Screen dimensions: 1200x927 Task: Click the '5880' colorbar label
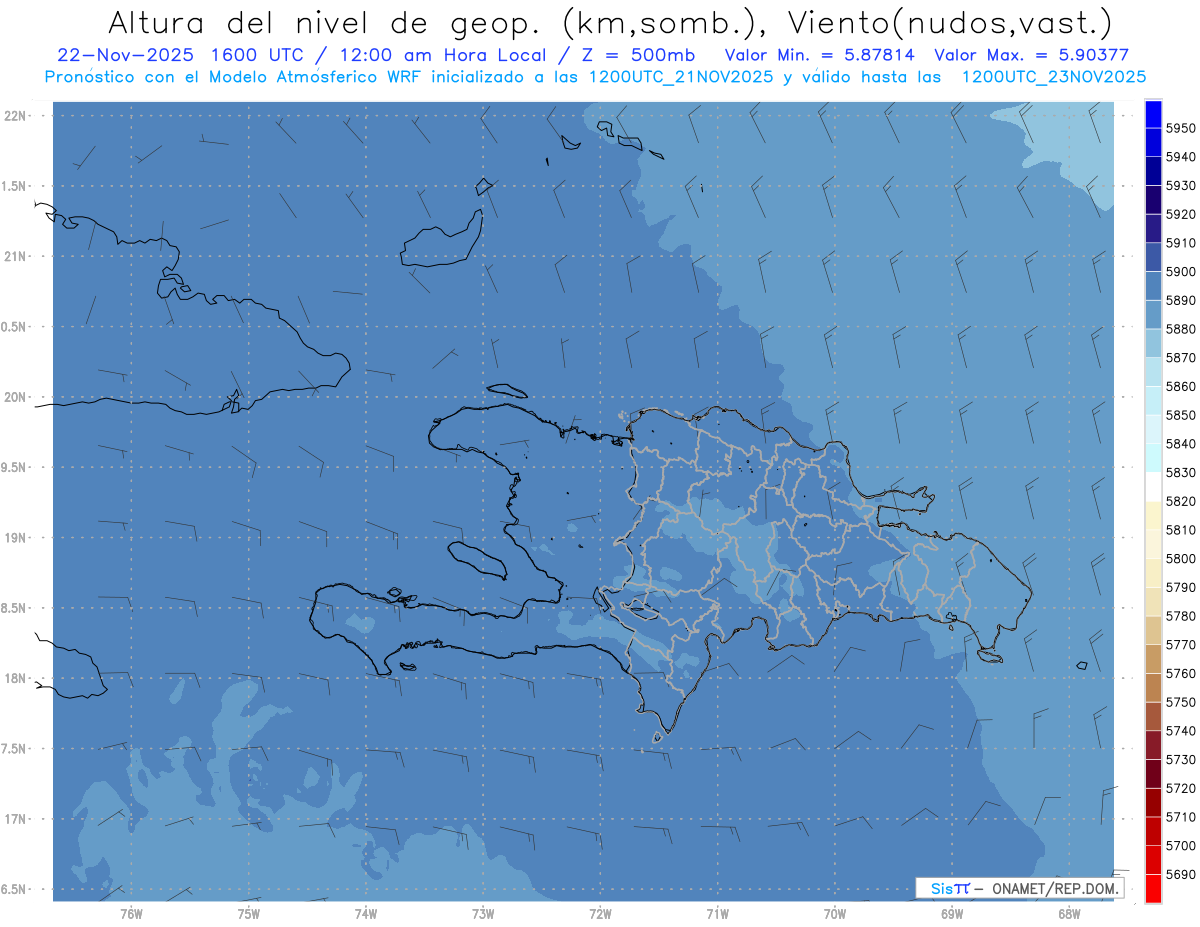coord(1180,329)
